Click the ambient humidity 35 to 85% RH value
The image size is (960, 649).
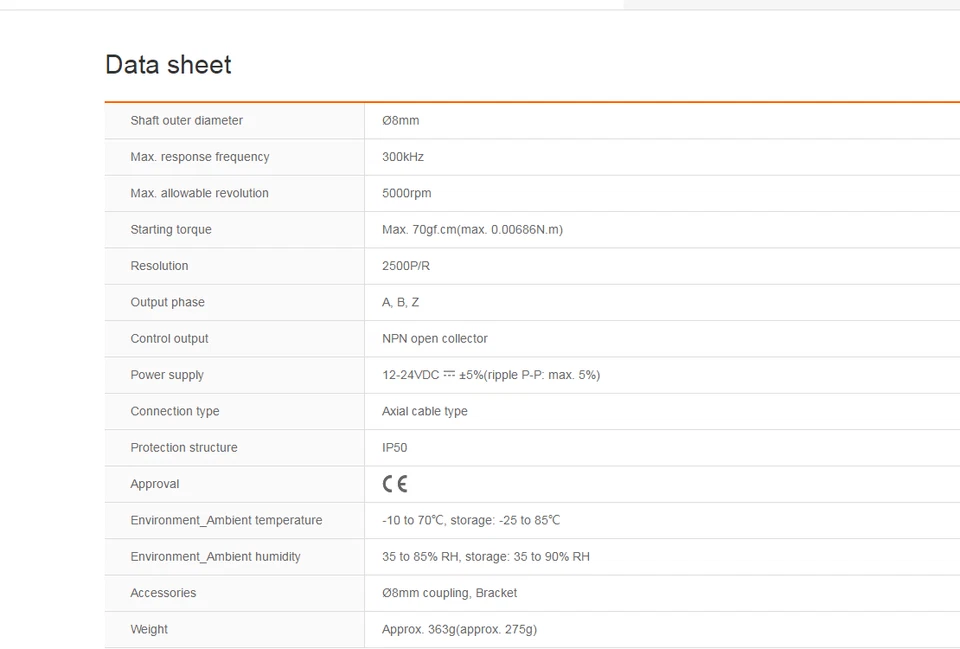pyautogui.click(x=485, y=557)
